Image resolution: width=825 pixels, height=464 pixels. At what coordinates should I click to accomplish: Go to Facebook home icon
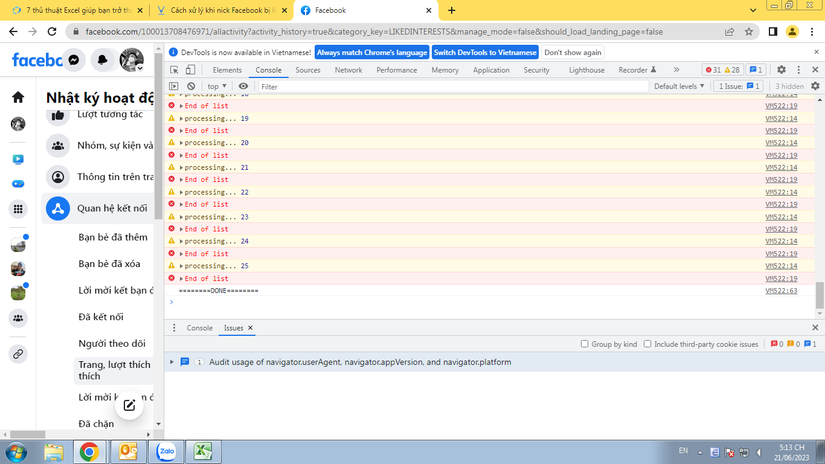(18, 97)
